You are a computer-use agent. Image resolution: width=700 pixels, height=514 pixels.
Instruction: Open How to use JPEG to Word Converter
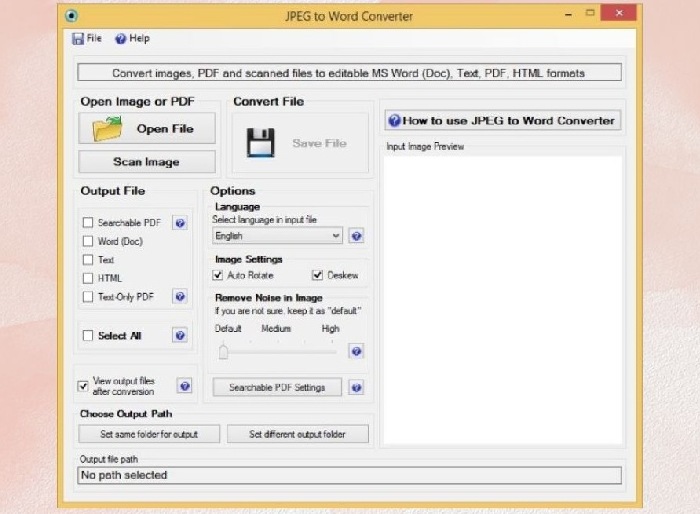(503, 121)
